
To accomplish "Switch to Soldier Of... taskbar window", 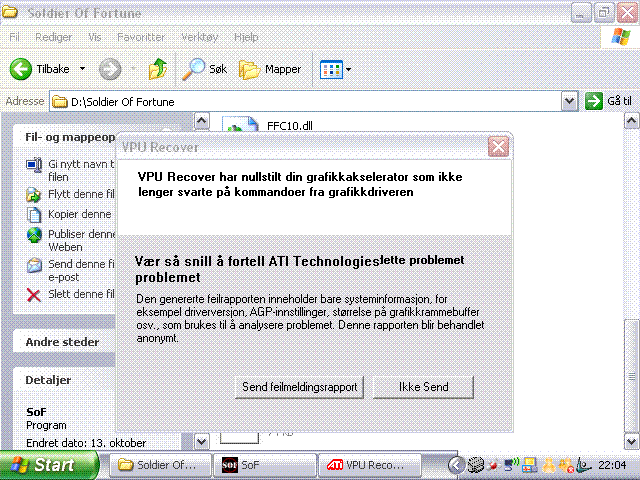I will click(x=160, y=465).
